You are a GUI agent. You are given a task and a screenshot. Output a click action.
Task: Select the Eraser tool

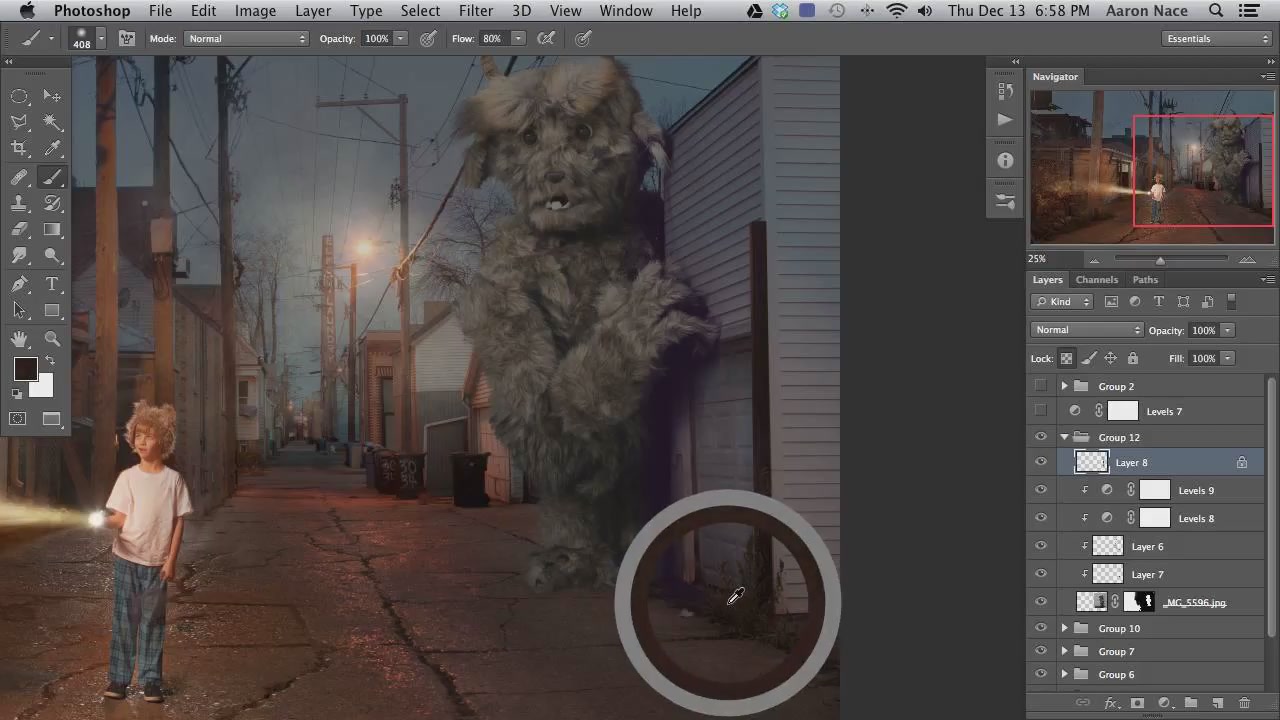coord(19,230)
